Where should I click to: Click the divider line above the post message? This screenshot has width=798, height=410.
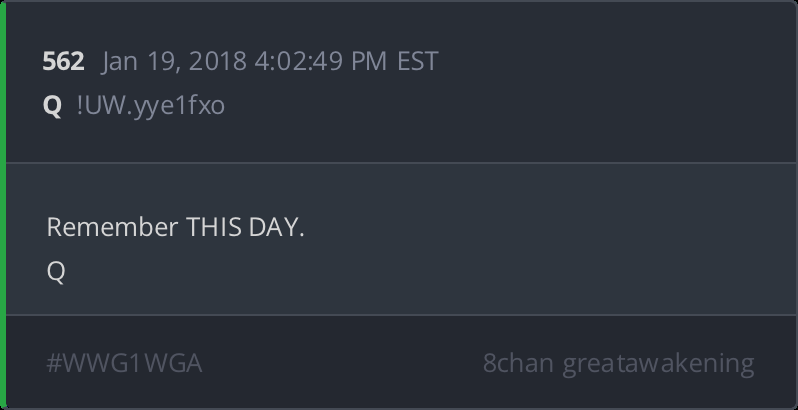coord(400,162)
